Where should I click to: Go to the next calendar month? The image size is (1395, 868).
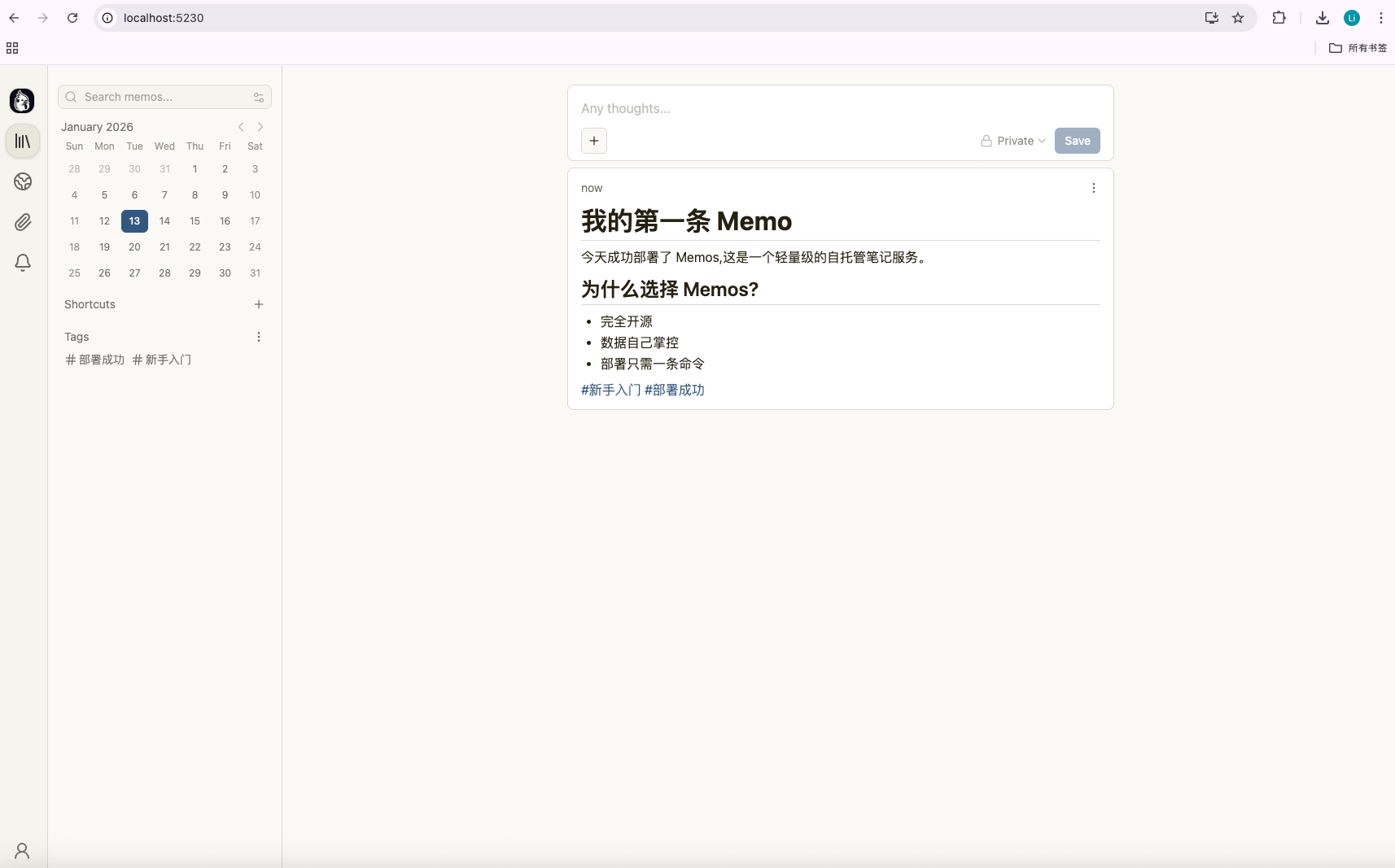pos(260,127)
